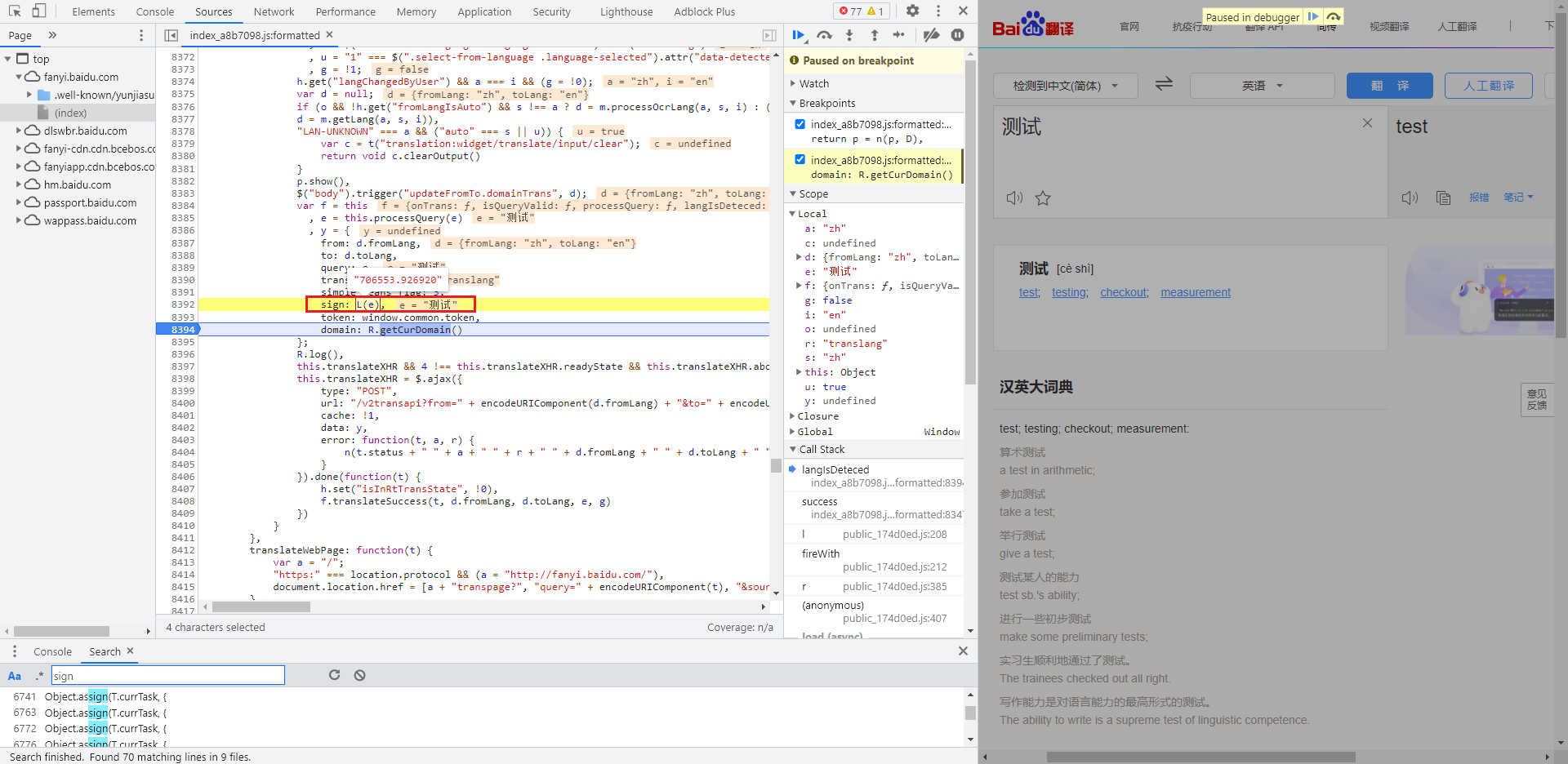
Task: Select success frame in Call Stack
Action: [x=874, y=508]
